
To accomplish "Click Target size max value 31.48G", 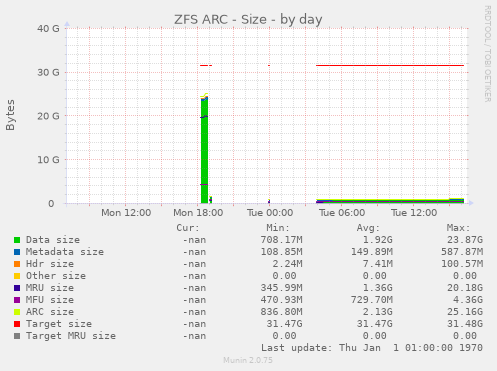I will pyautogui.click(x=465, y=324).
